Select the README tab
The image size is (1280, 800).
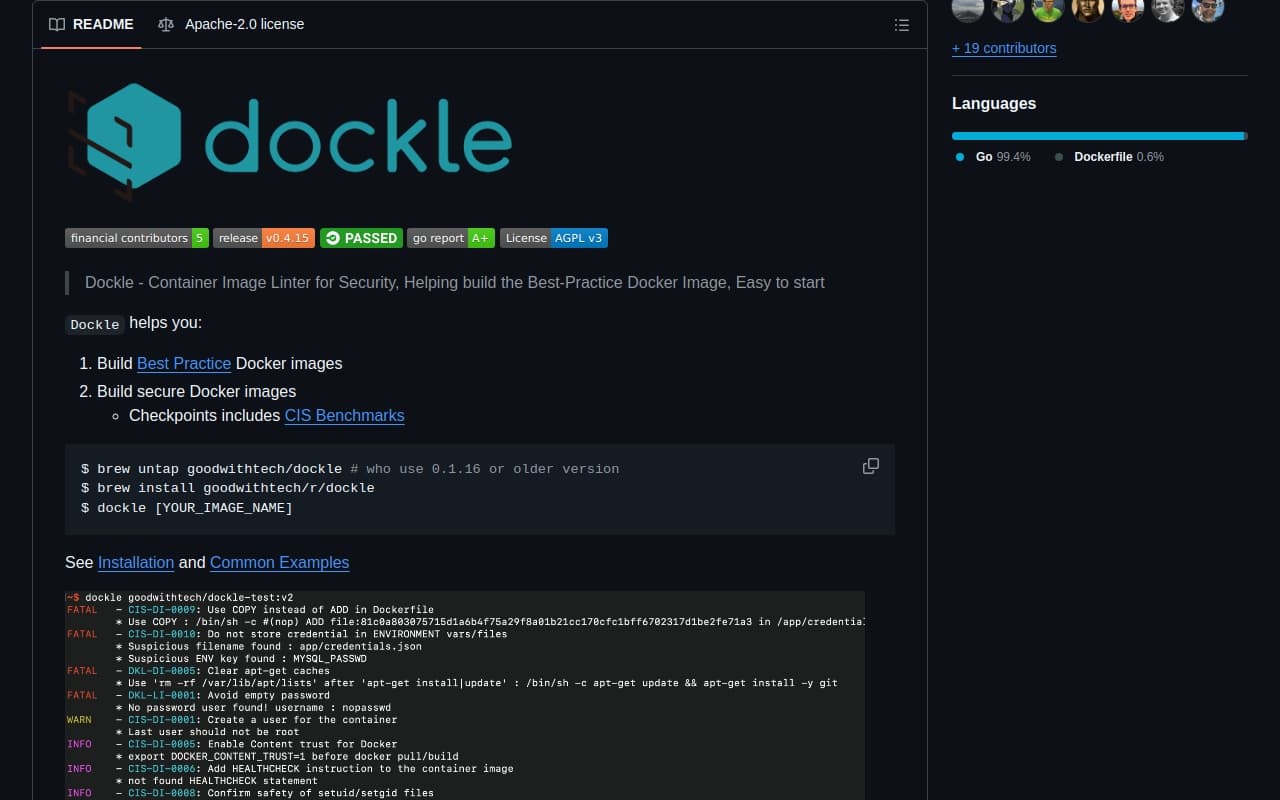click(x=103, y=24)
